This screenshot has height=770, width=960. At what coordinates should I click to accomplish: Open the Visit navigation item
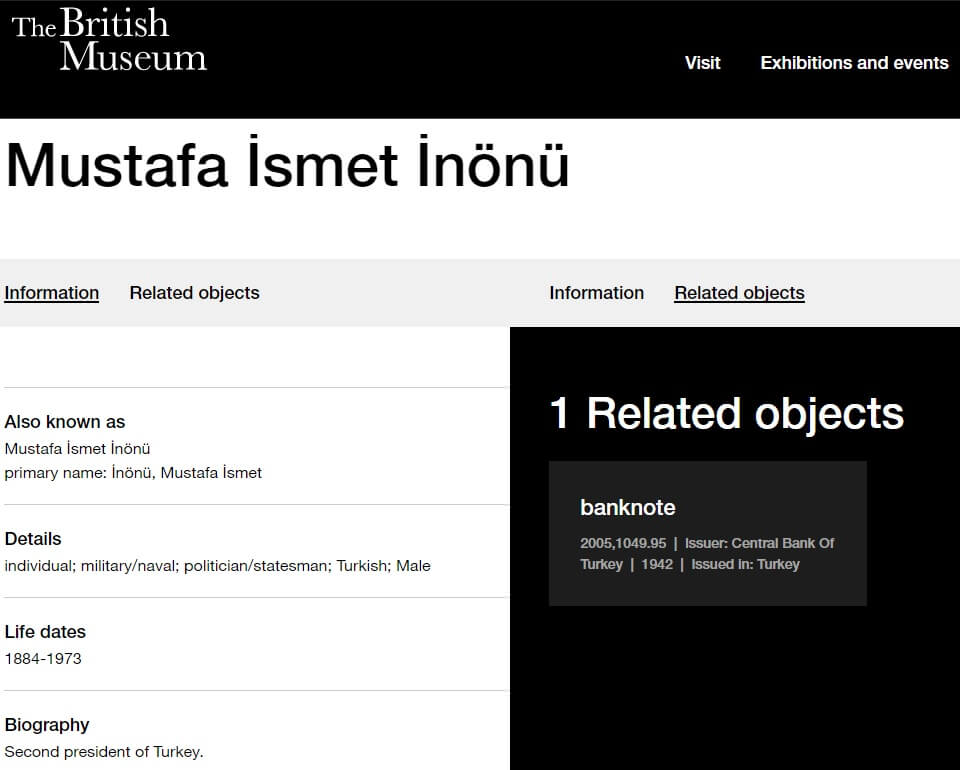click(x=702, y=63)
